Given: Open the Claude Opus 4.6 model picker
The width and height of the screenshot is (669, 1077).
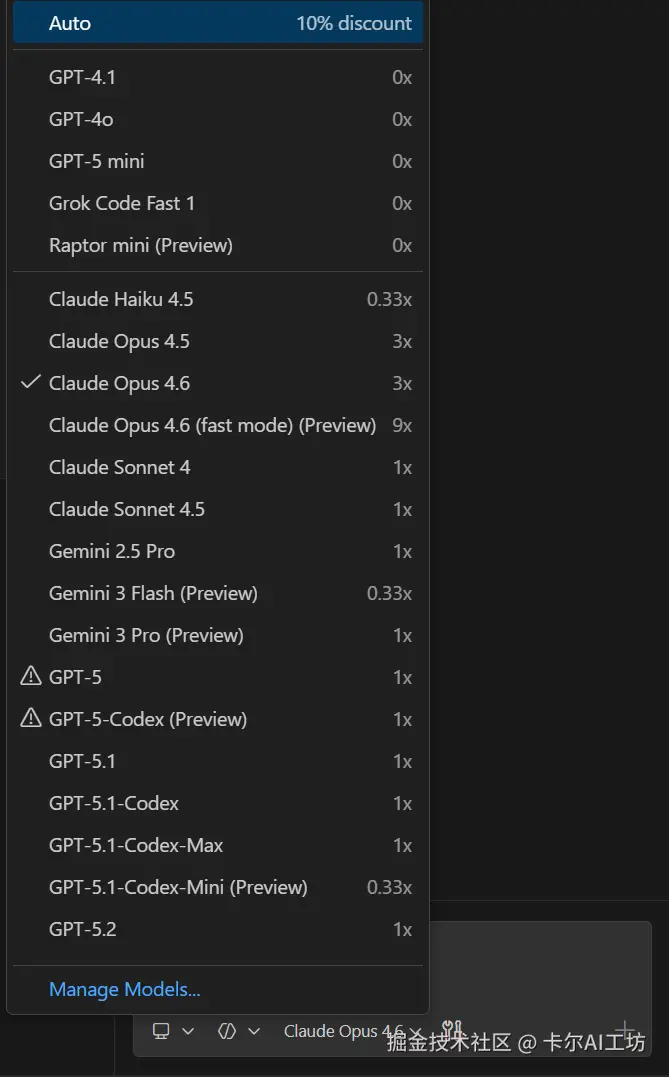Looking at the screenshot, I should pos(345,1031).
